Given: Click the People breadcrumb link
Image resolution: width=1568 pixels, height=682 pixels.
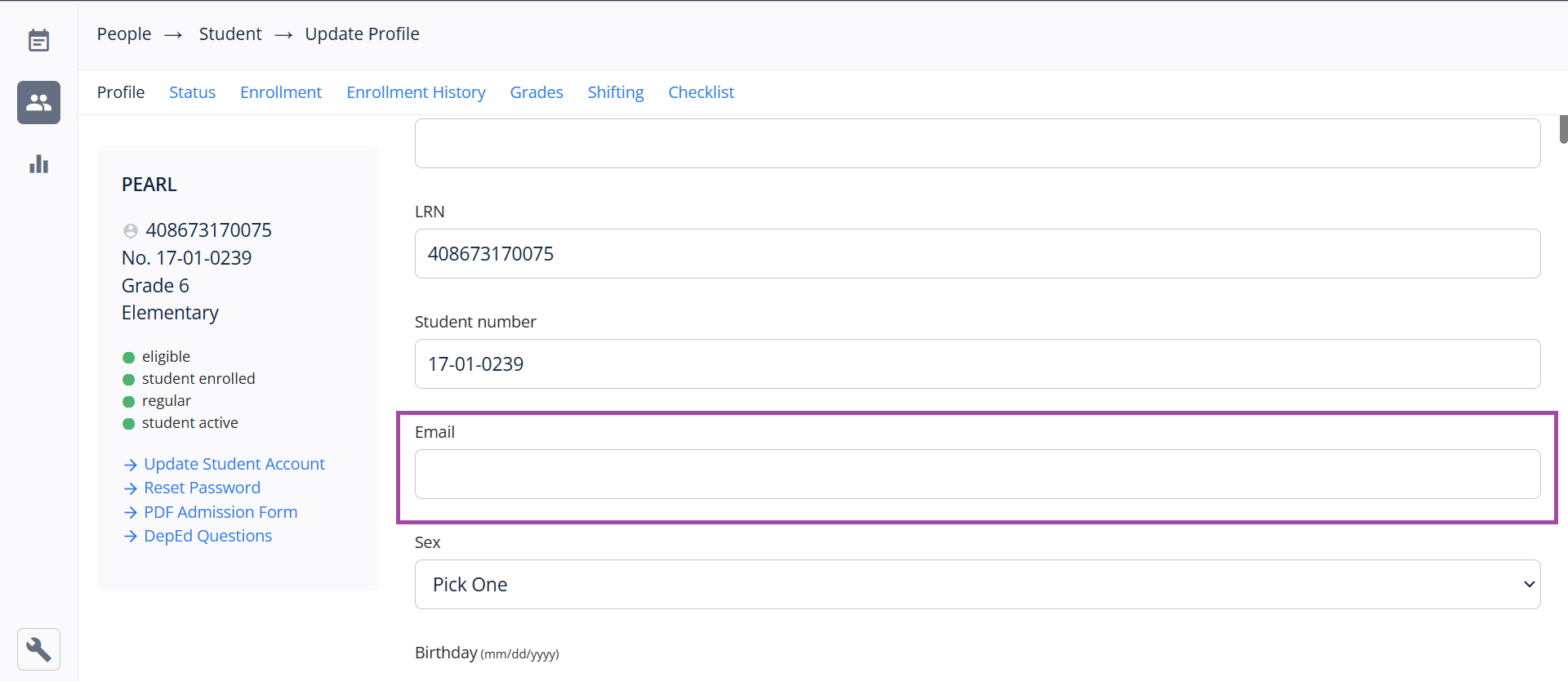Looking at the screenshot, I should [124, 34].
